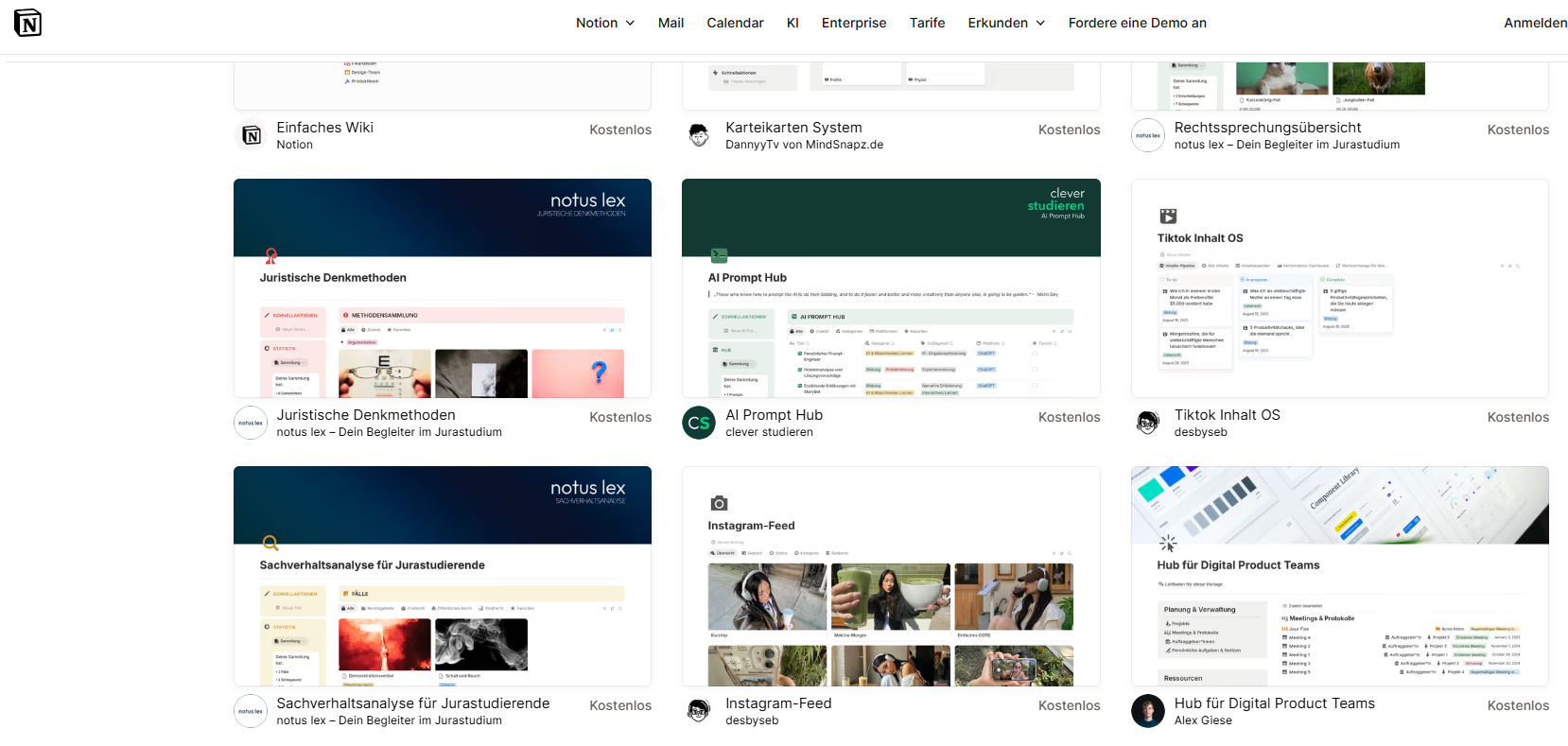The width and height of the screenshot is (1568, 746).
Task: Click desbyseb avatar beside Tiktok Inhalt OS
Action: pyautogui.click(x=1148, y=423)
